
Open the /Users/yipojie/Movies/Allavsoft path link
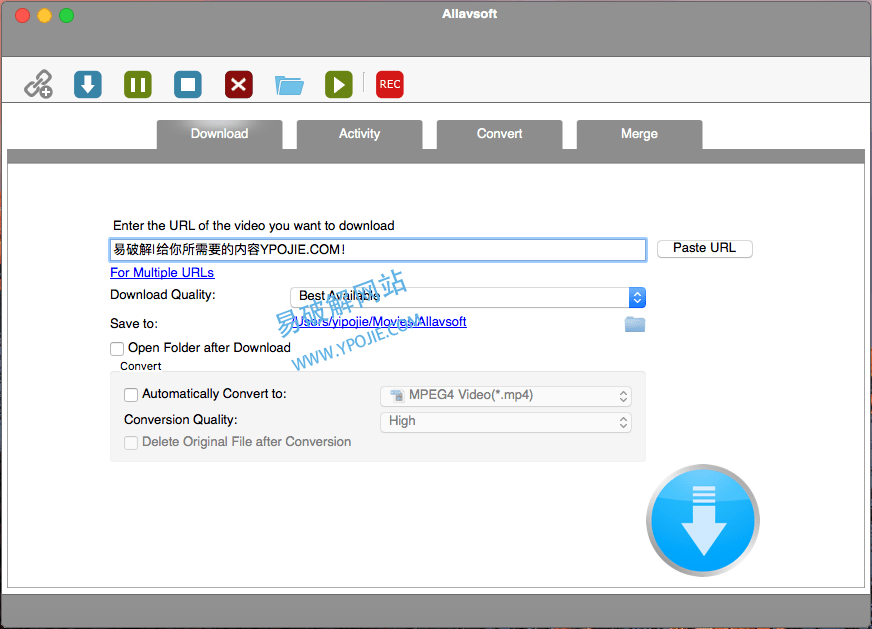[x=380, y=321]
